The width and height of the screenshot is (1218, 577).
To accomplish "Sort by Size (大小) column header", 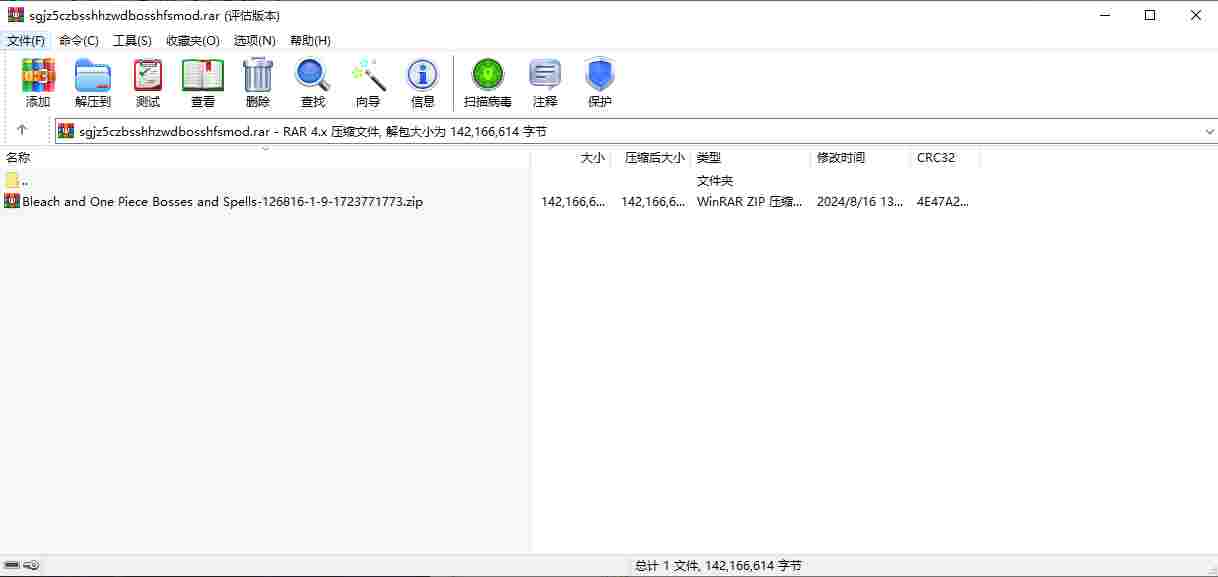I will pos(571,158).
